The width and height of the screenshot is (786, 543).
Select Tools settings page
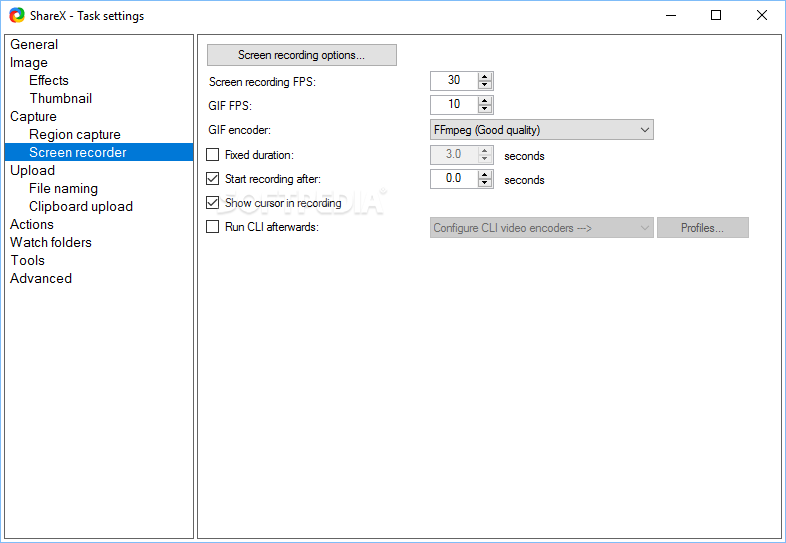(28, 261)
